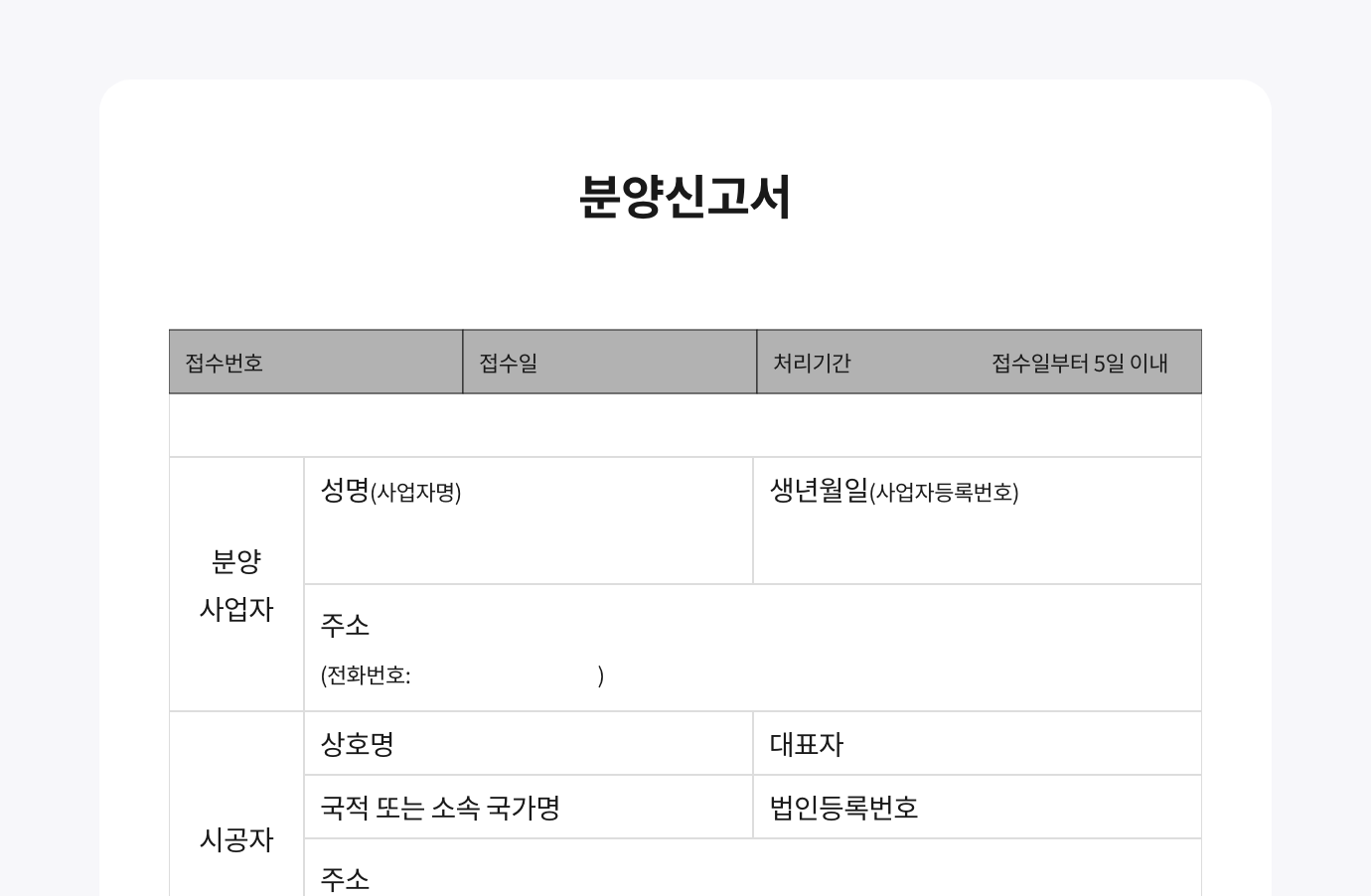The height and width of the screenshot is (896, 1371).
Task: Click the empty row below the gray header
Action: 685,425
